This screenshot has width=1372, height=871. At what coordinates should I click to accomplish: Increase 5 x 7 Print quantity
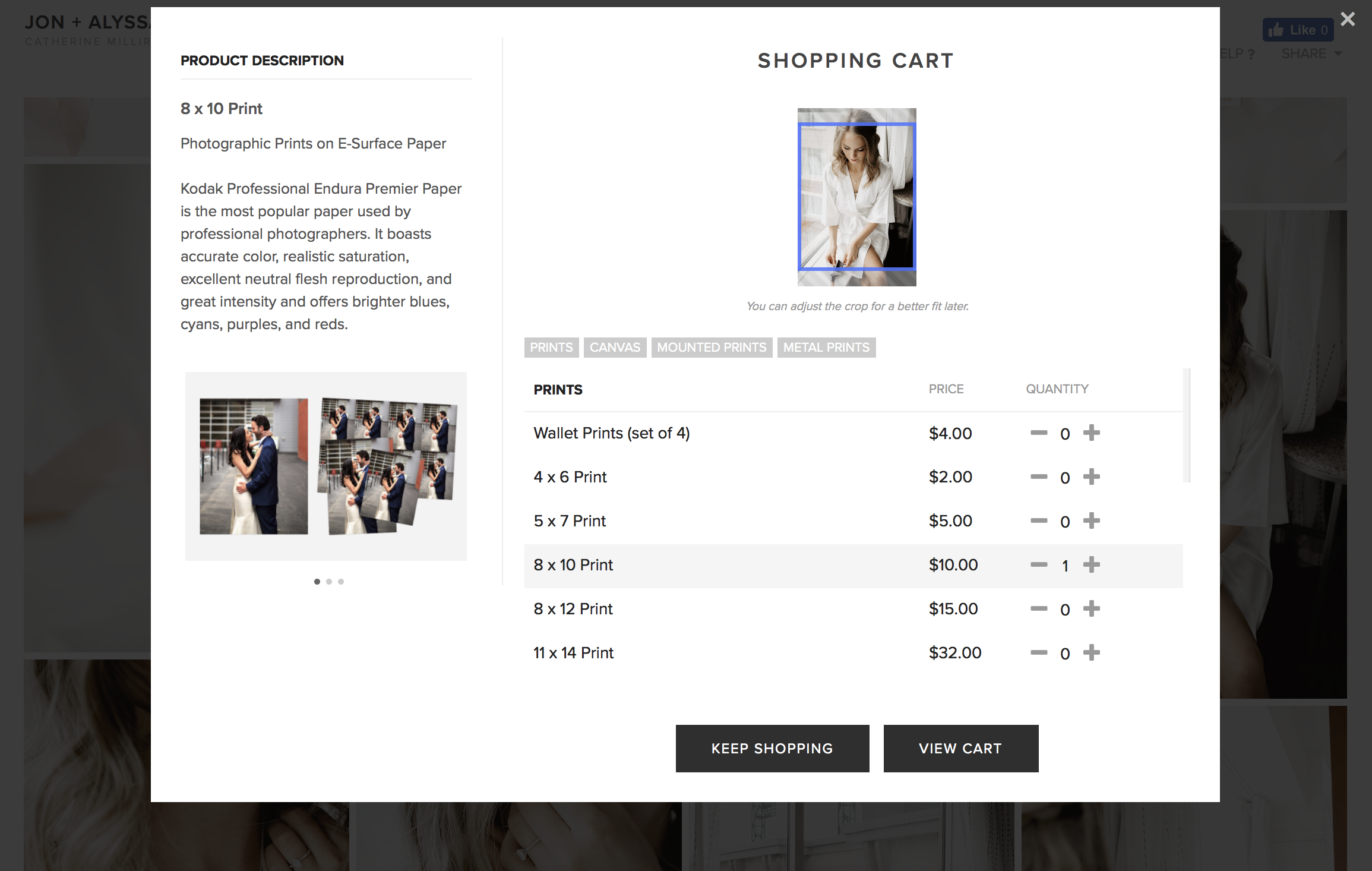click(x=1091, y=521)
